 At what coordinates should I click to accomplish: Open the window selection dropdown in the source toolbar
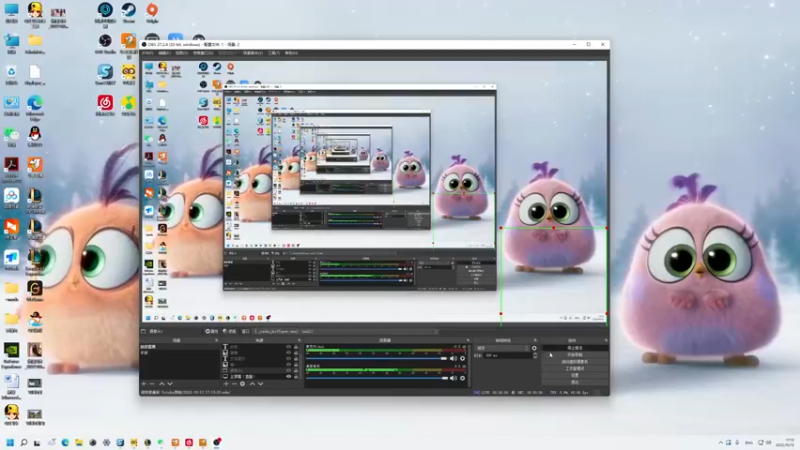(x=345, y=331)
